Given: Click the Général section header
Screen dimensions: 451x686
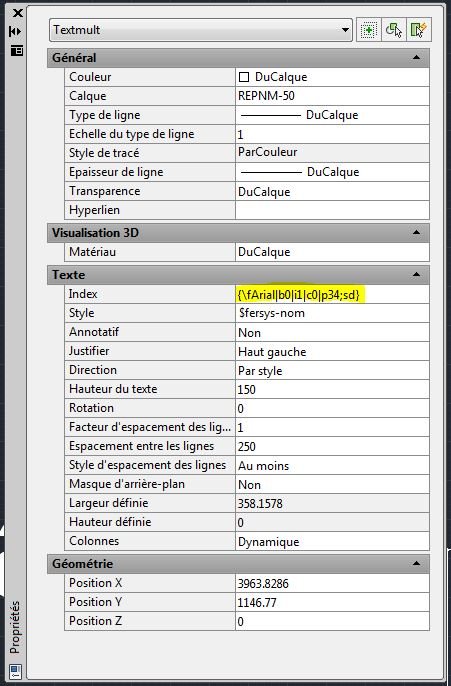Looking at the screenshot, I should point(238,58).
